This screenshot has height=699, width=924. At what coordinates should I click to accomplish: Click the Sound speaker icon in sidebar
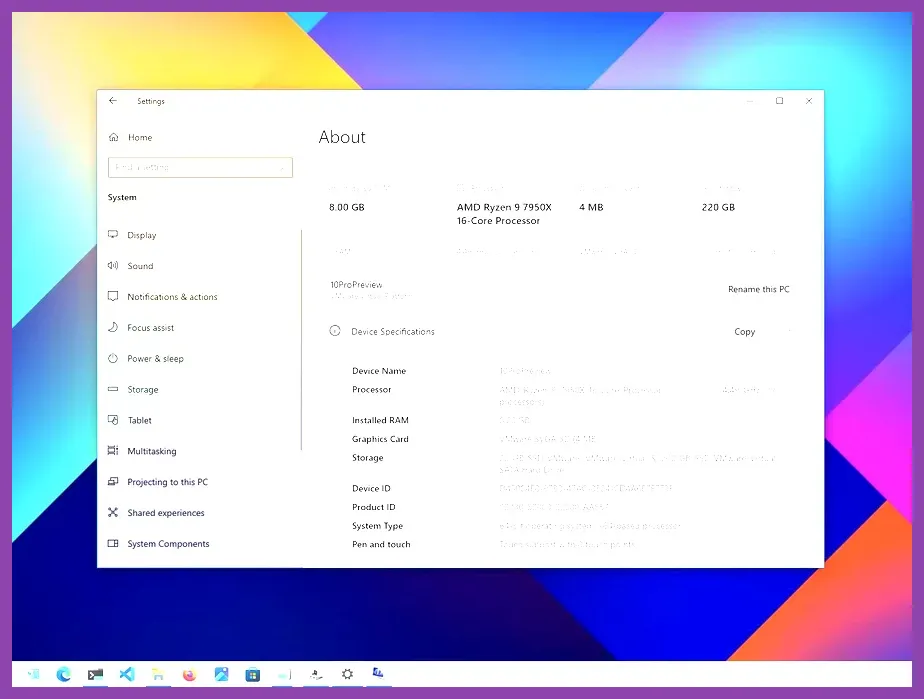click(x=113, y=265)
